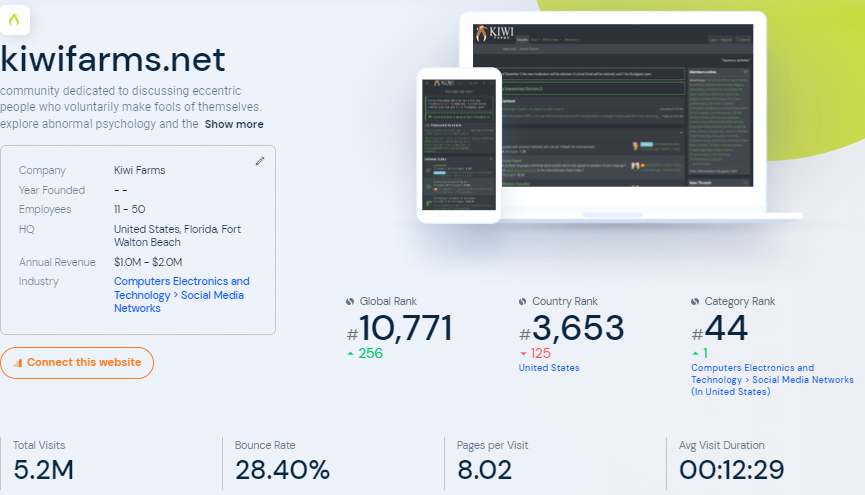Click the HQ value Fort Walton Beach
The width and height of the screenshot is (865, 495).
point(177,236)
